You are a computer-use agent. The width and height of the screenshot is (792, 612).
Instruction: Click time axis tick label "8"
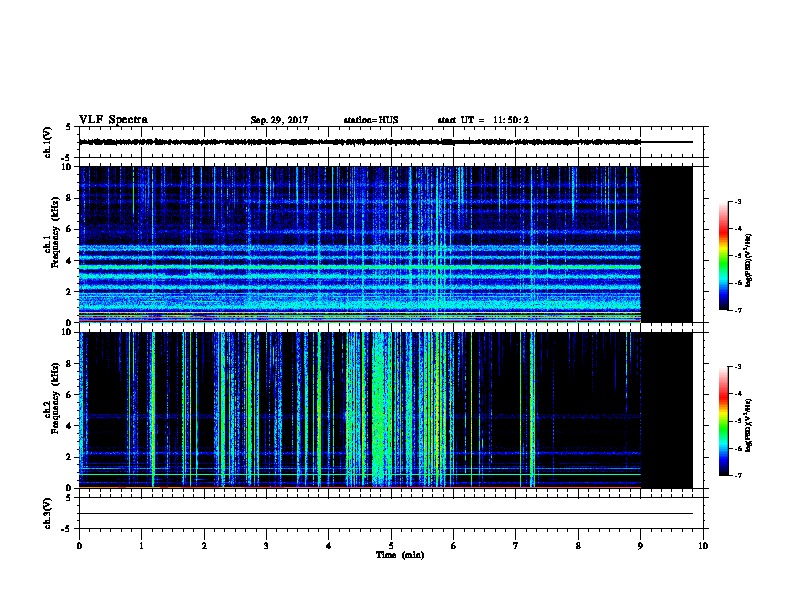tap(578, 546)
